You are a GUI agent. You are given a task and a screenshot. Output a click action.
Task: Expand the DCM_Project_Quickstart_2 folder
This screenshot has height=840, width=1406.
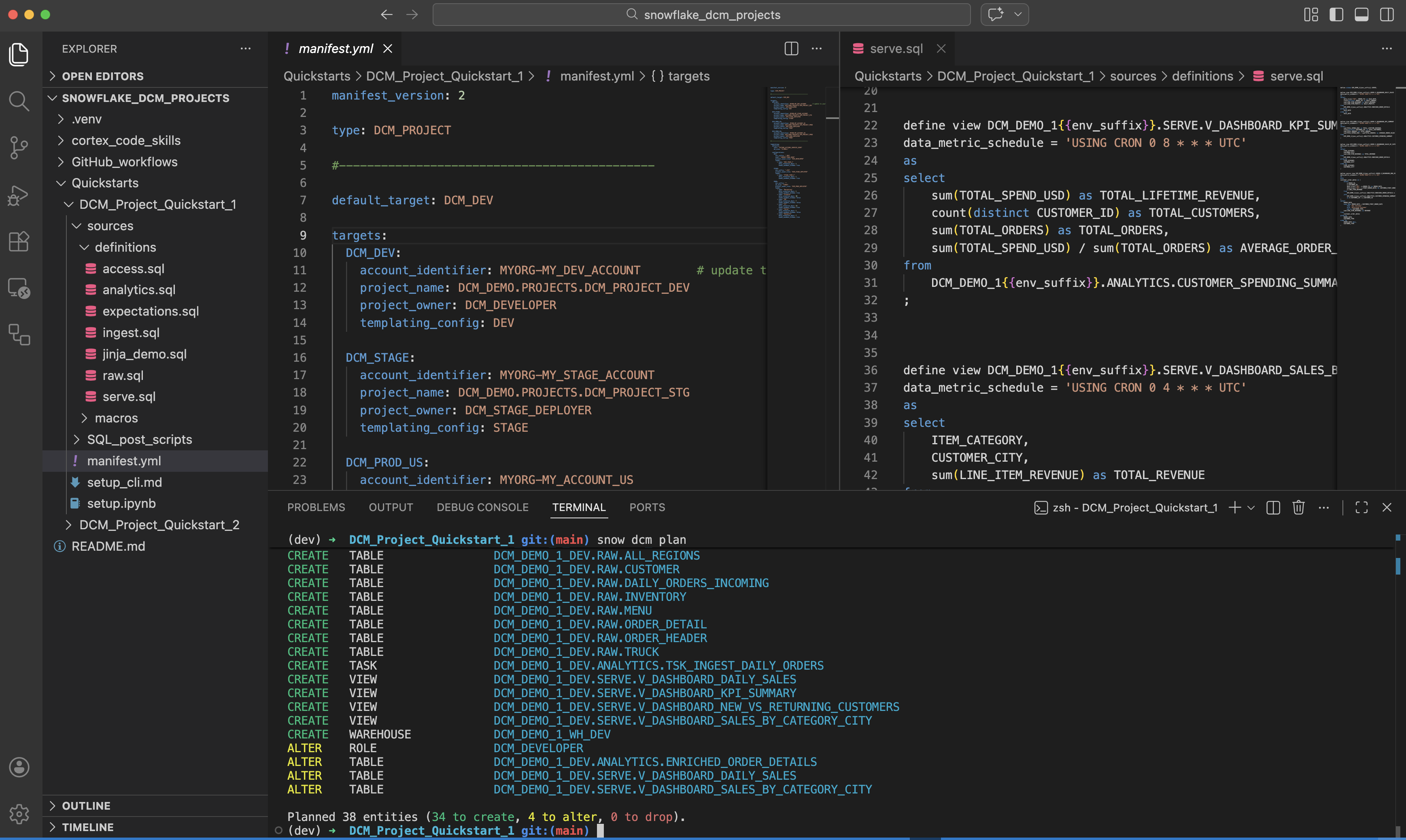pyautogui.click(x=159, y=525)
